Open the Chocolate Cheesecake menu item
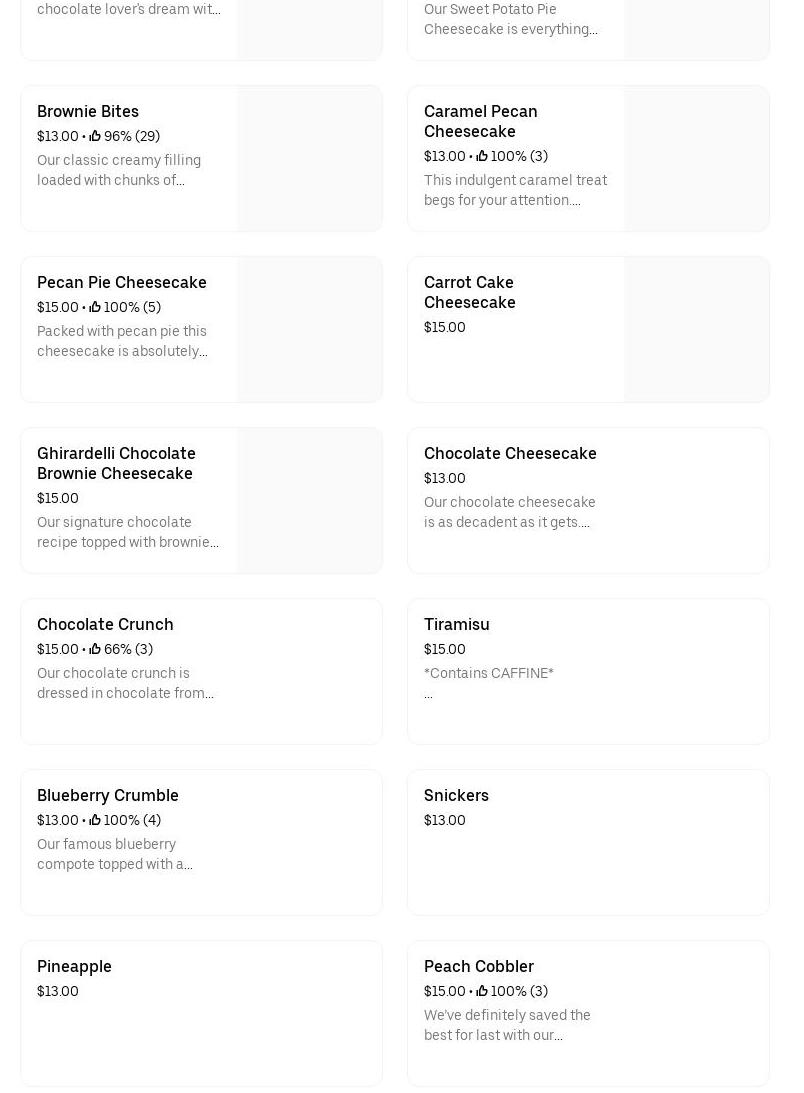 [510, 453]
